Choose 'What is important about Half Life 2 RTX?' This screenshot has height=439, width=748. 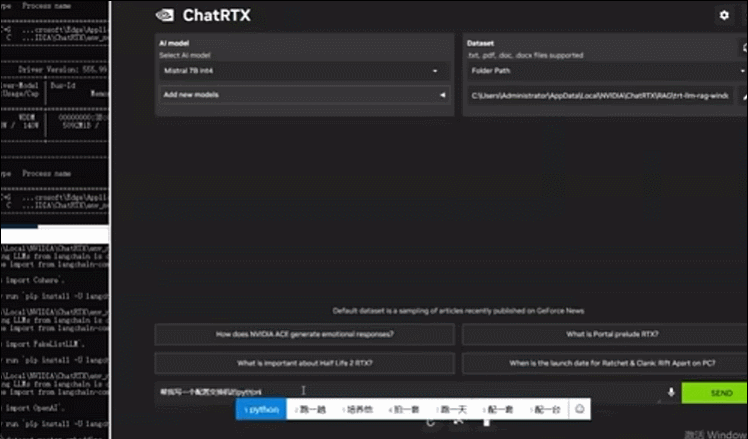[x=304, y=362]
